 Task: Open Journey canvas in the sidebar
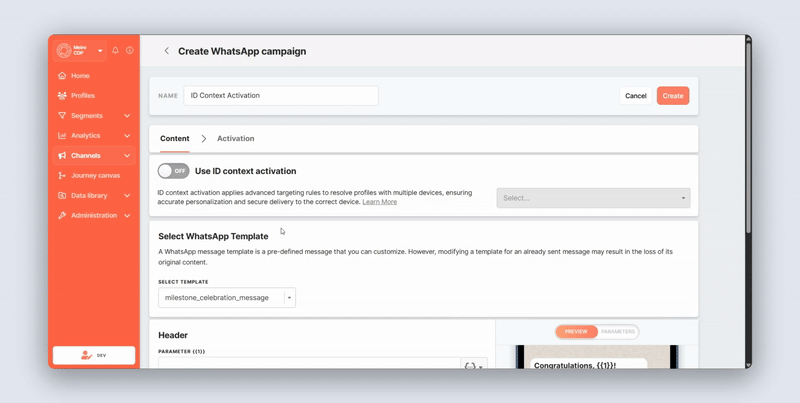(x=95, y=176)
